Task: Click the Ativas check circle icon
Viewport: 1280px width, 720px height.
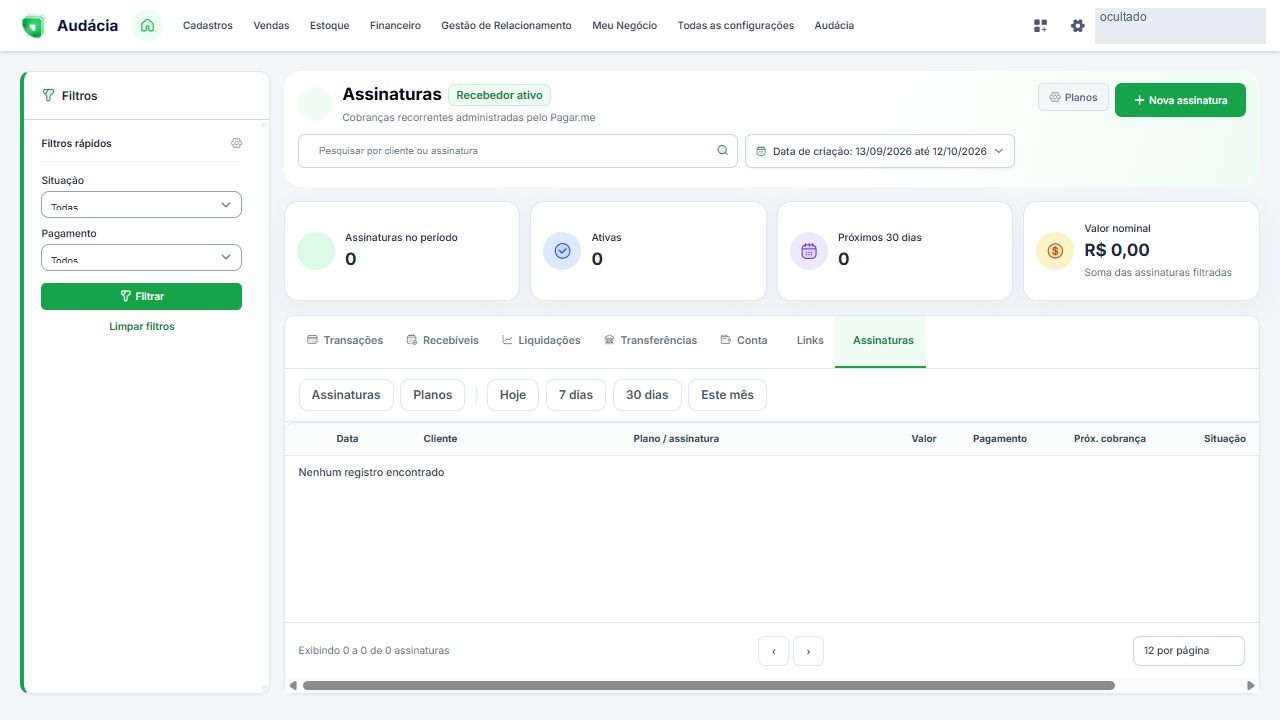Action: [562, 251]
